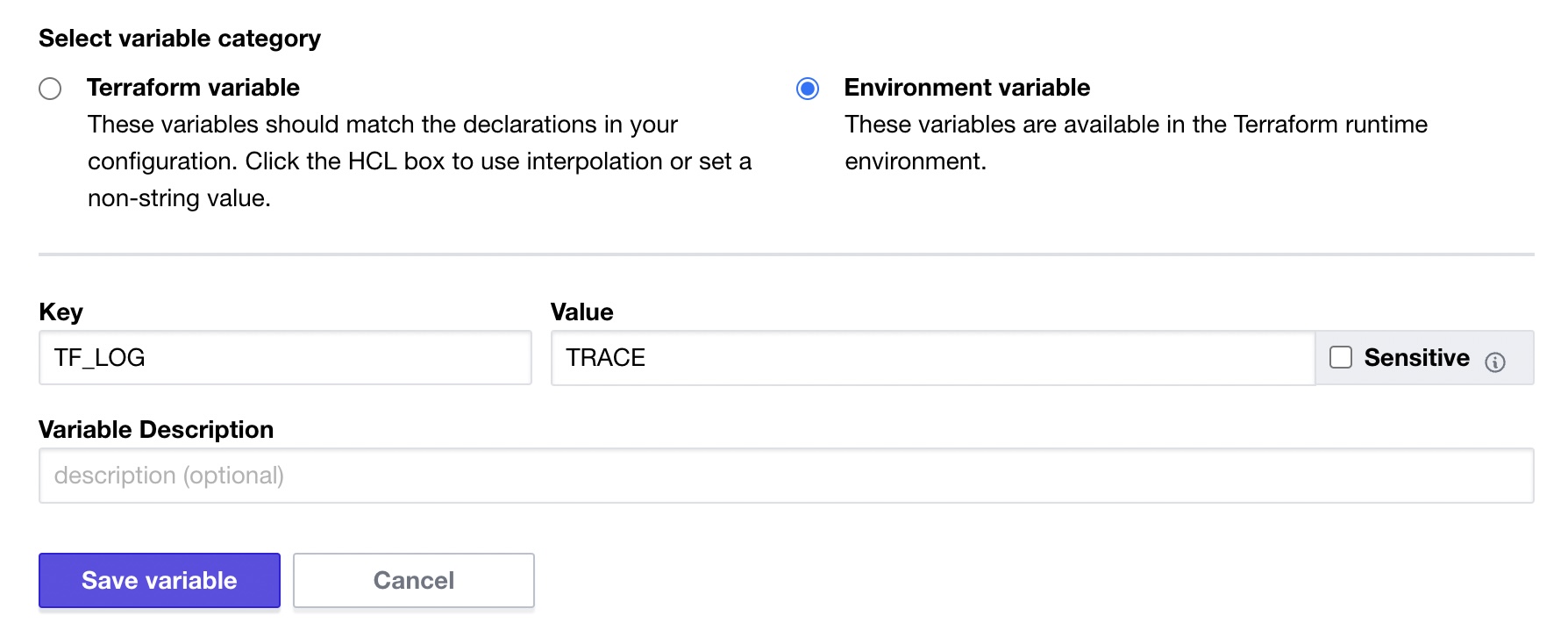Cancel the variable form
Viewport: 1568px width, 630px height.
click(x=414, y=580)
